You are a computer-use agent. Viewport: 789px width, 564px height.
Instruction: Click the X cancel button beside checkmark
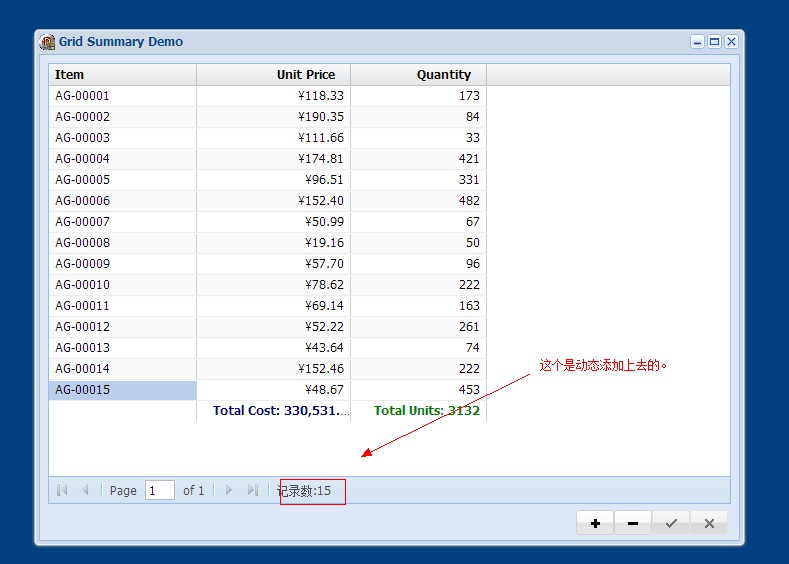pos(709,523)
